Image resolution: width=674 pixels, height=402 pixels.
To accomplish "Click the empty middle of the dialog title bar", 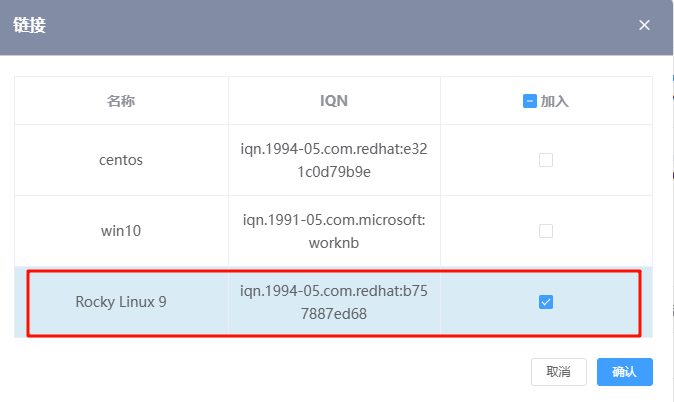I will [x=330, y=26].
